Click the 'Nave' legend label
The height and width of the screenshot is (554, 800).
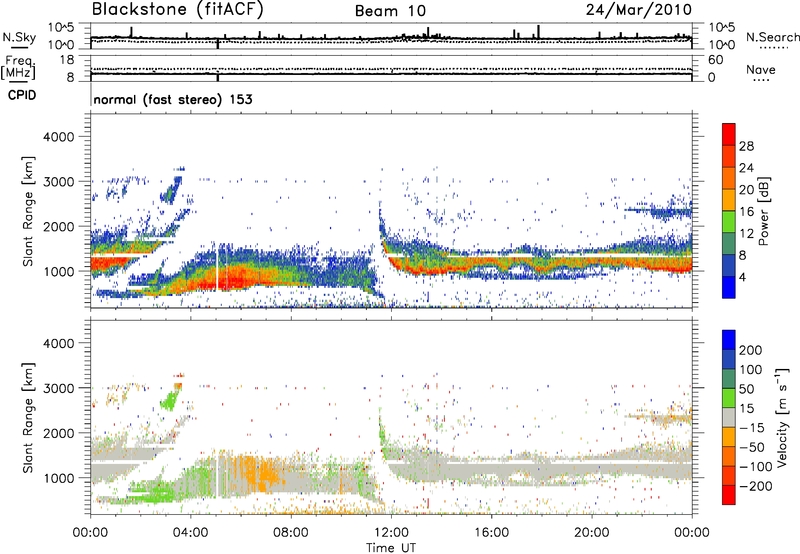coord(761,70)
